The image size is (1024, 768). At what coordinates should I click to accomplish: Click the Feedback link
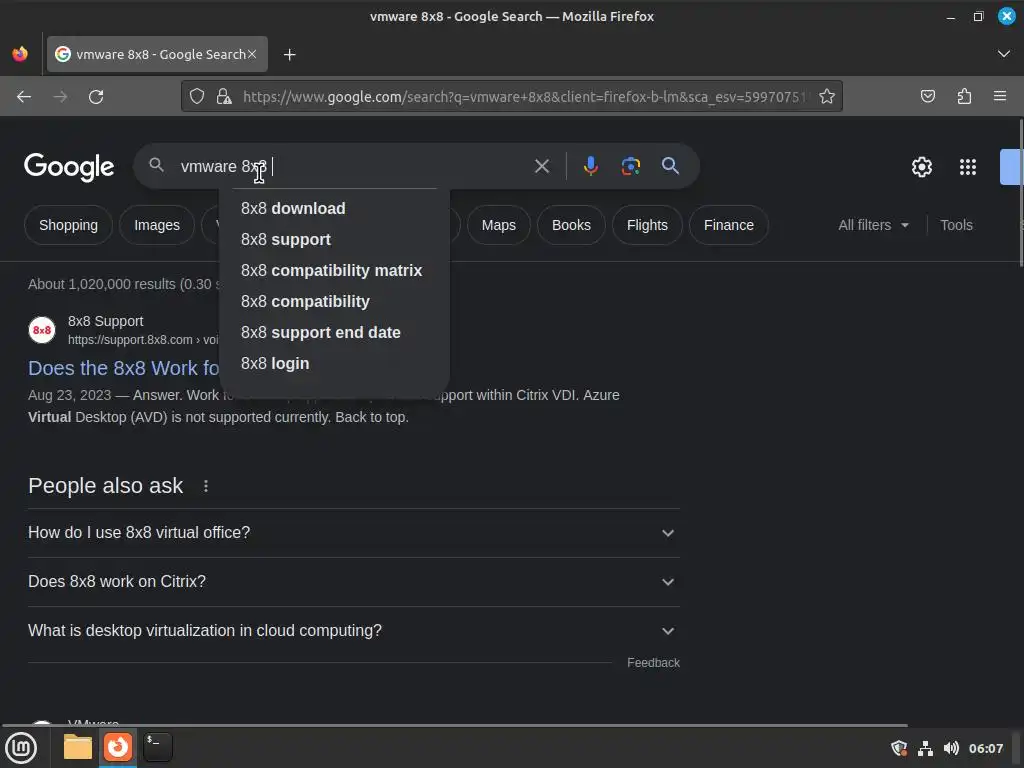(x=653, y=663)
